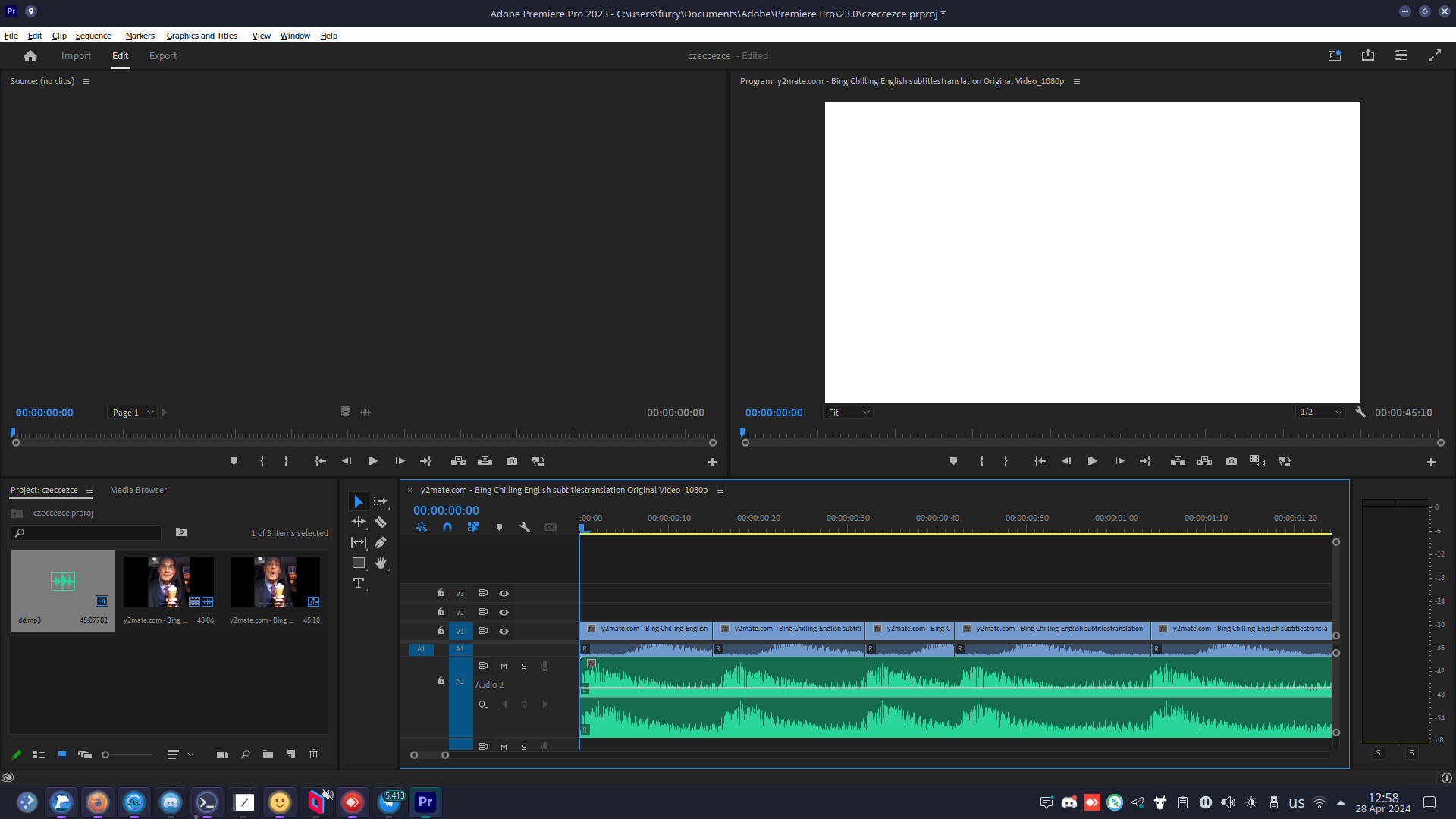Viewport: 1456px width, 819px height.
Task: Go to In point in Program monitor
Action: click(x=1040, y=461)
